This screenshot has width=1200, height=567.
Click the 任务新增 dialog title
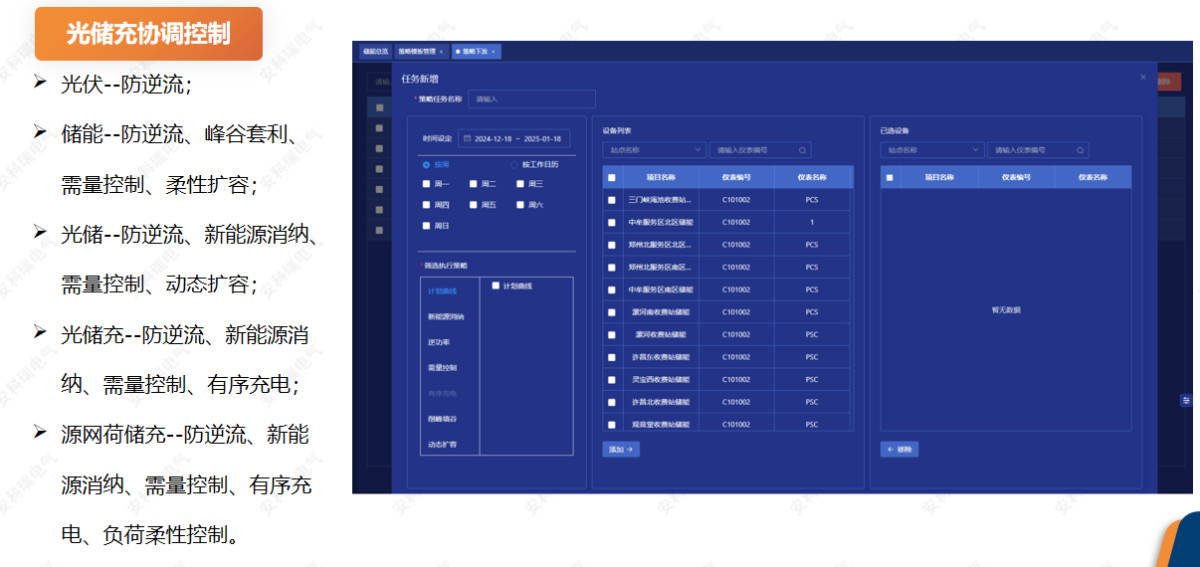(420, 78)
